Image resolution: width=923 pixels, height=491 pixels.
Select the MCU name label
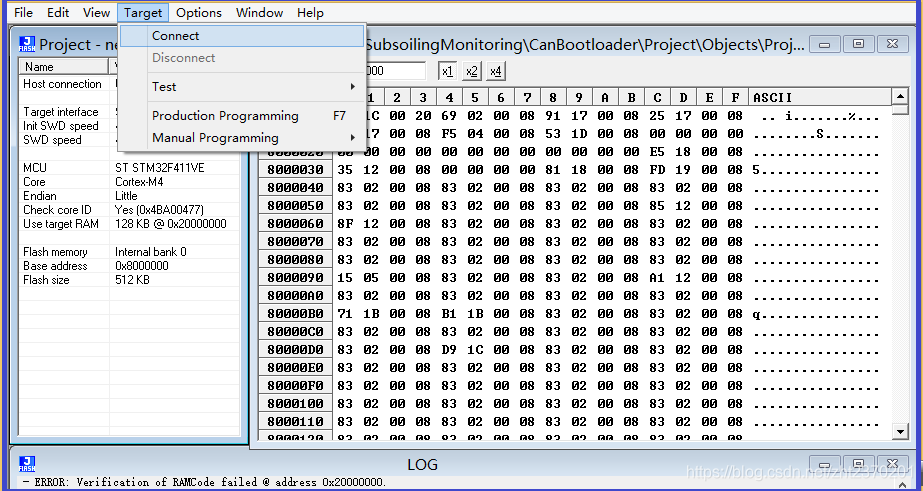pyautogui.click(x=35, y=168)
